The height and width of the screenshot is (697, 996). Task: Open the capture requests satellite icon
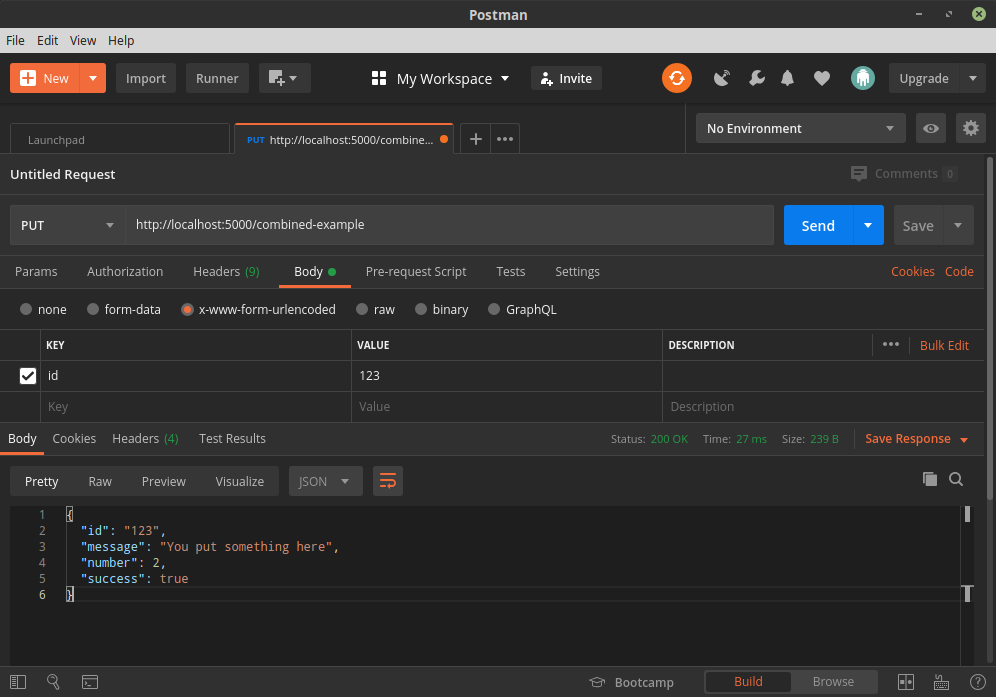(x=722, y=78)
